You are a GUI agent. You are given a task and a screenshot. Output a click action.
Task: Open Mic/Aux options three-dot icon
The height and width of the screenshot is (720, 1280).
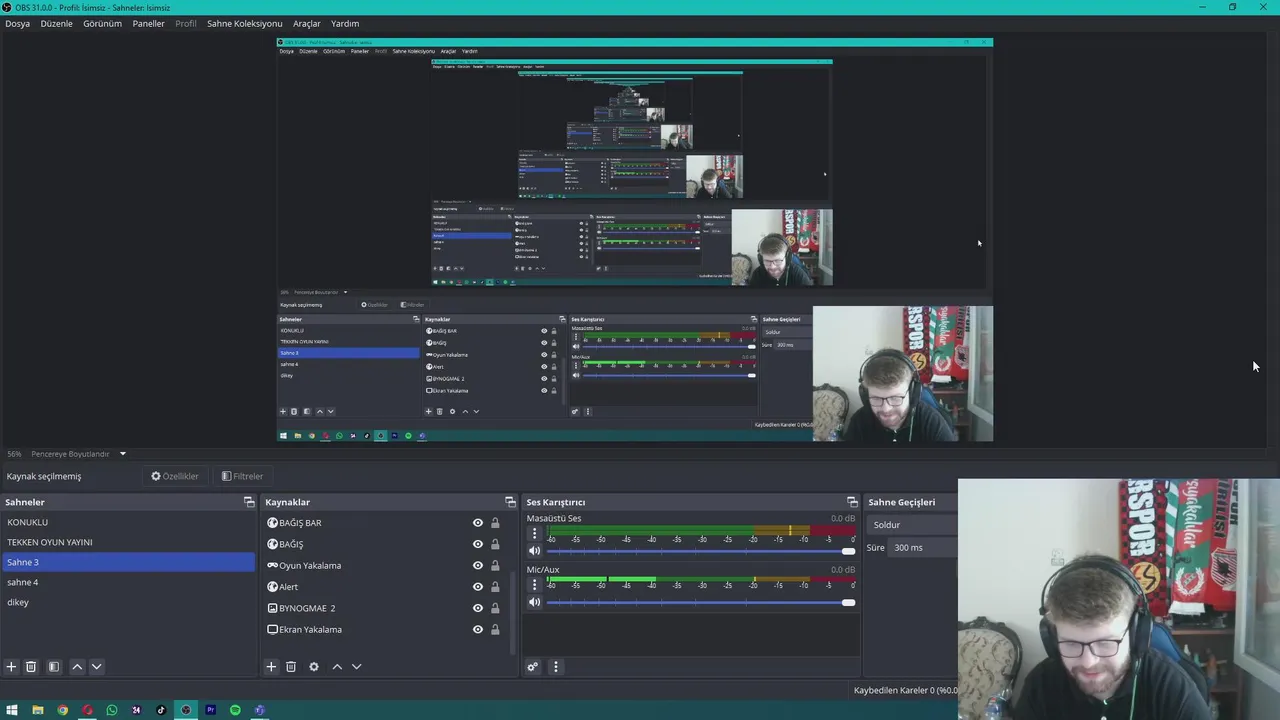coord(534,585)
